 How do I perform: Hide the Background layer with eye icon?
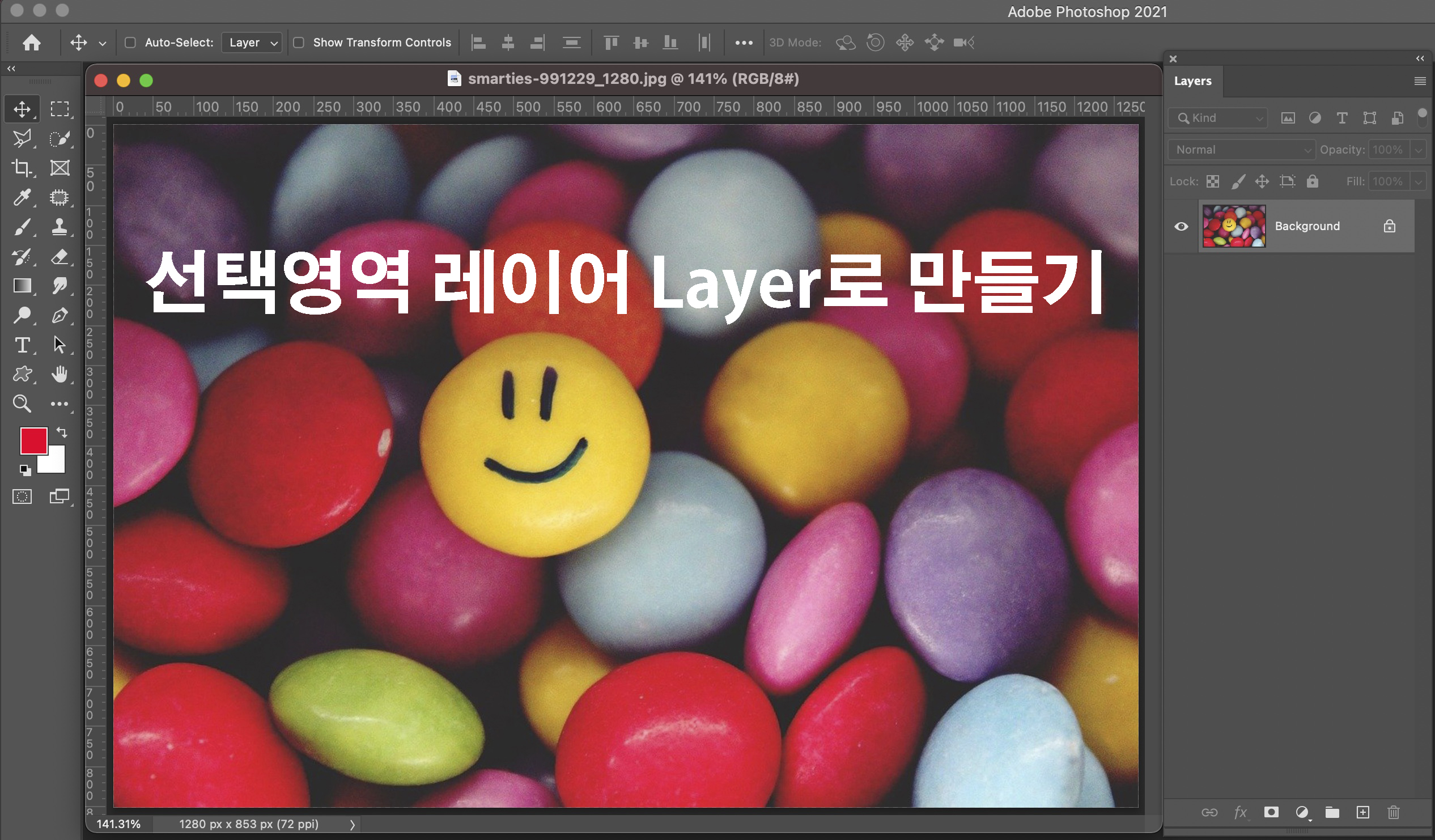click(1182, 227)
